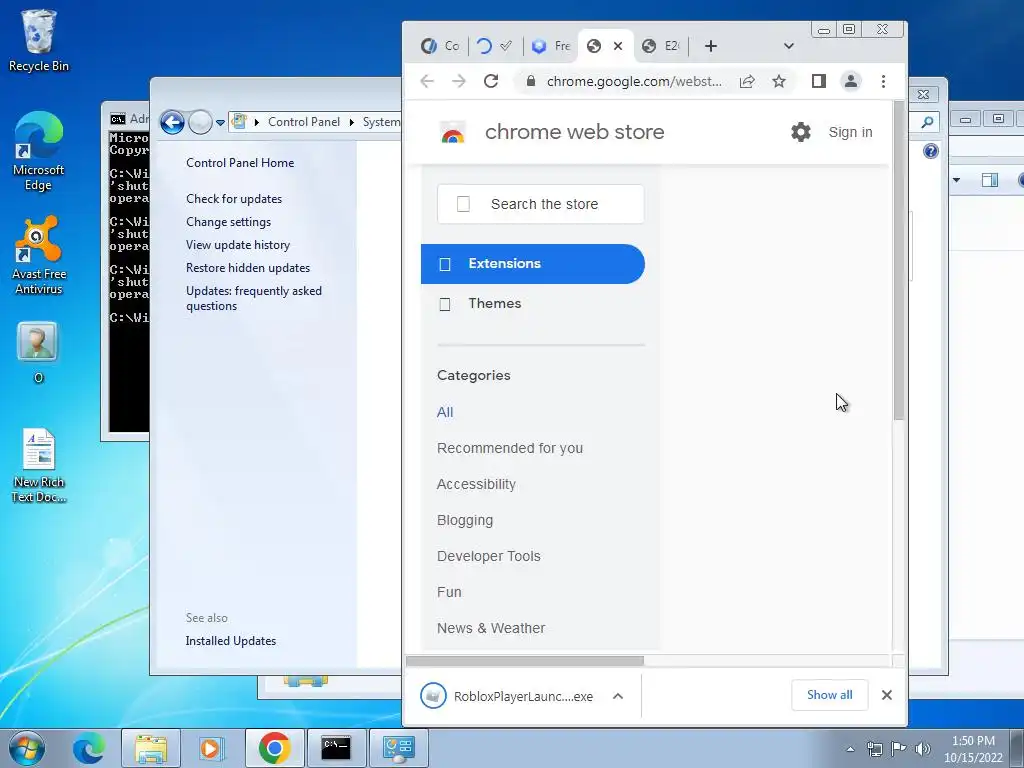The height and width of the screenshot is (768, 1024).
Task: Select All category in web store
Action: click(445, 412)
